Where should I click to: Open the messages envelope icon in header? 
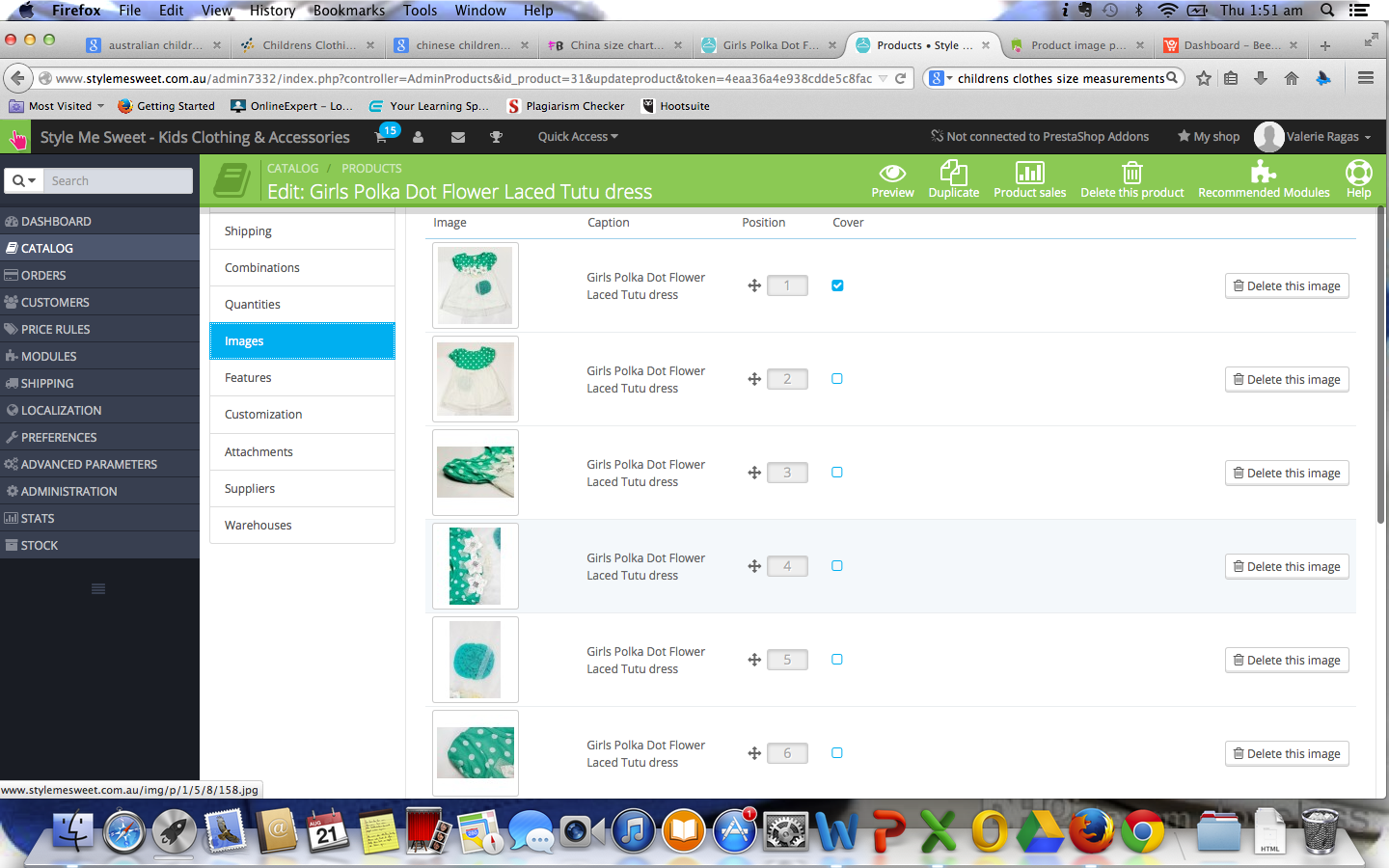(458, 137)
